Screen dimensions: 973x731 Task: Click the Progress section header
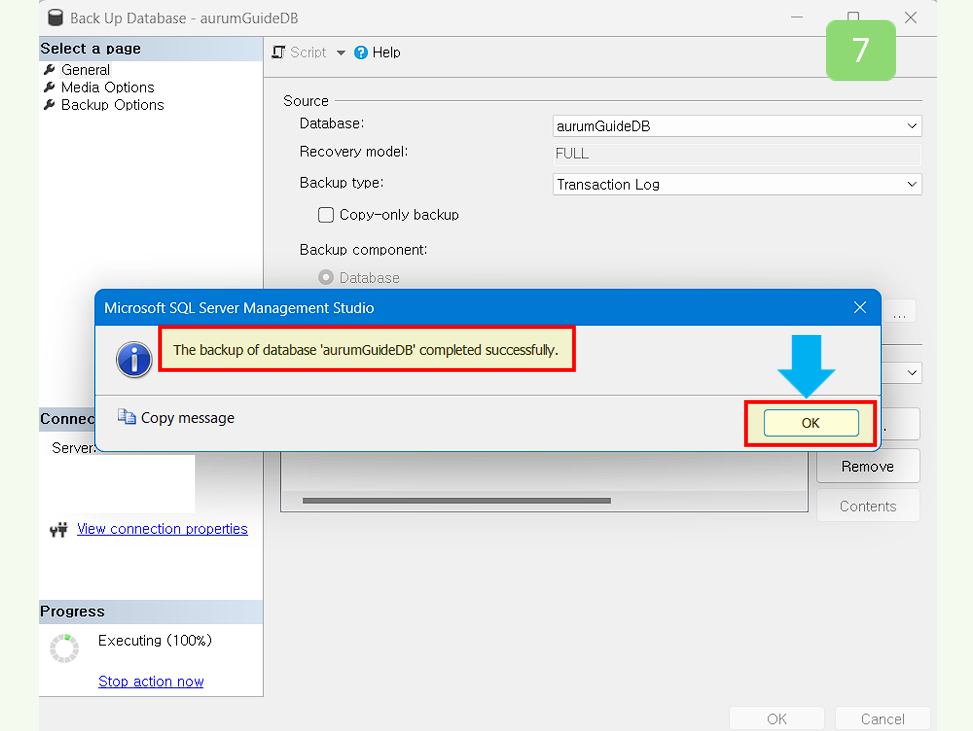(x=151, y=611)
